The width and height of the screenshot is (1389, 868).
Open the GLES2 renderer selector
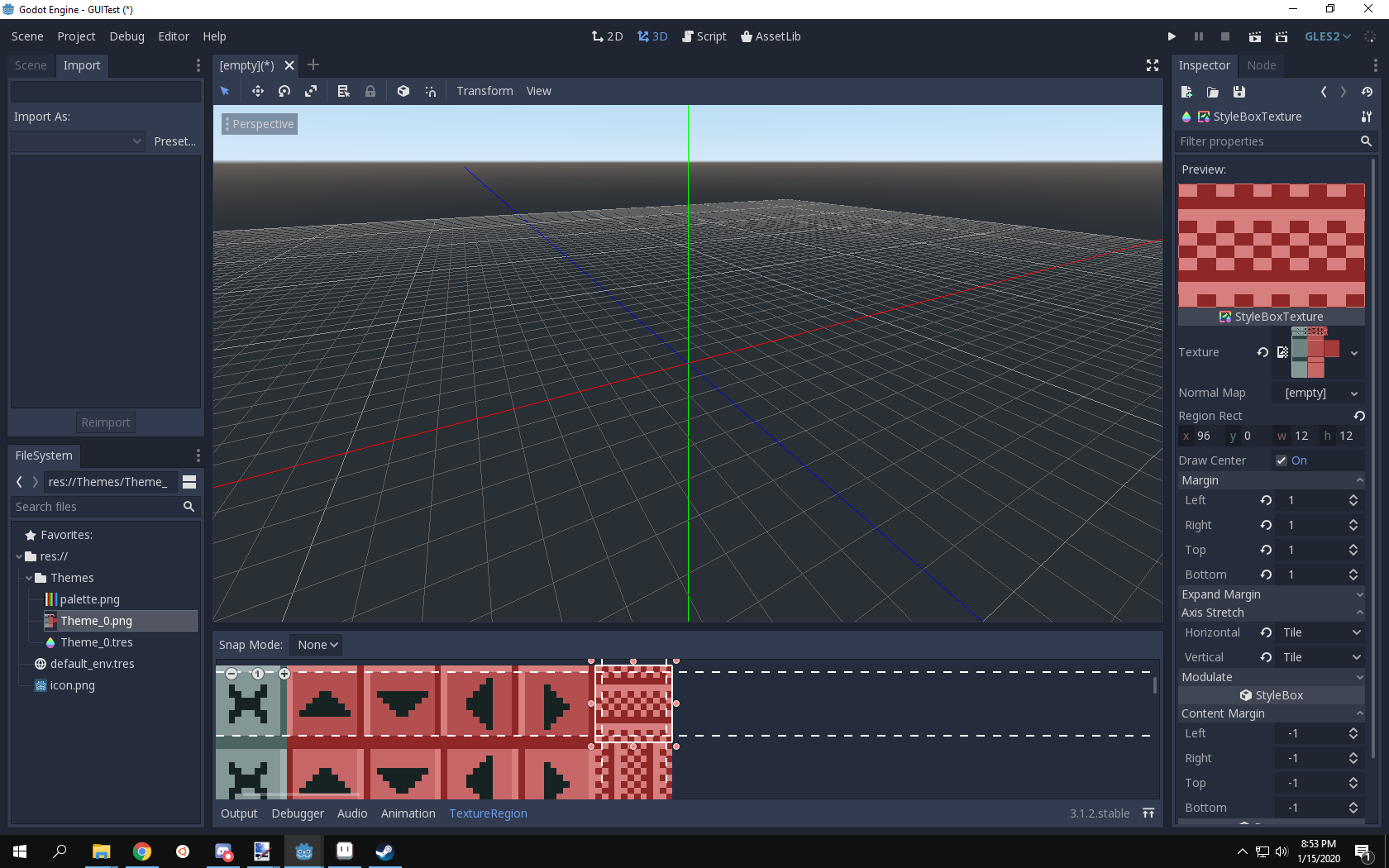point(1327,36)
